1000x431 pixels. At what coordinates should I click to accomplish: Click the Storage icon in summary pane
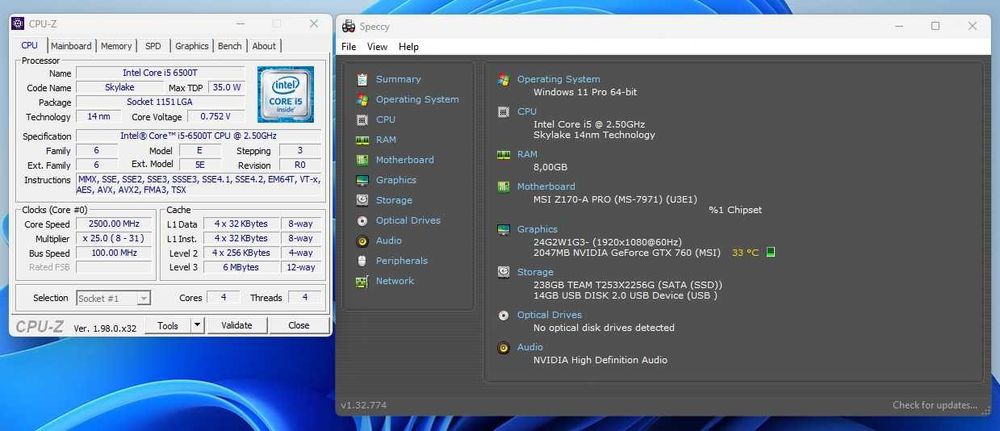tap(504, 272)
